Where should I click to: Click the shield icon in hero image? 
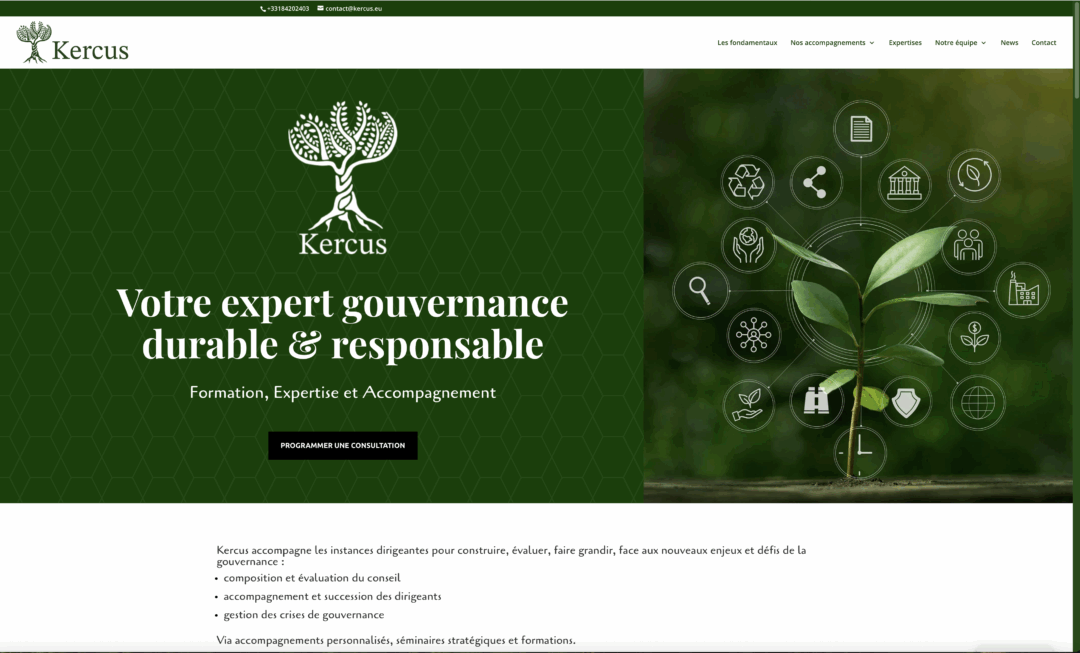[906, 402]
